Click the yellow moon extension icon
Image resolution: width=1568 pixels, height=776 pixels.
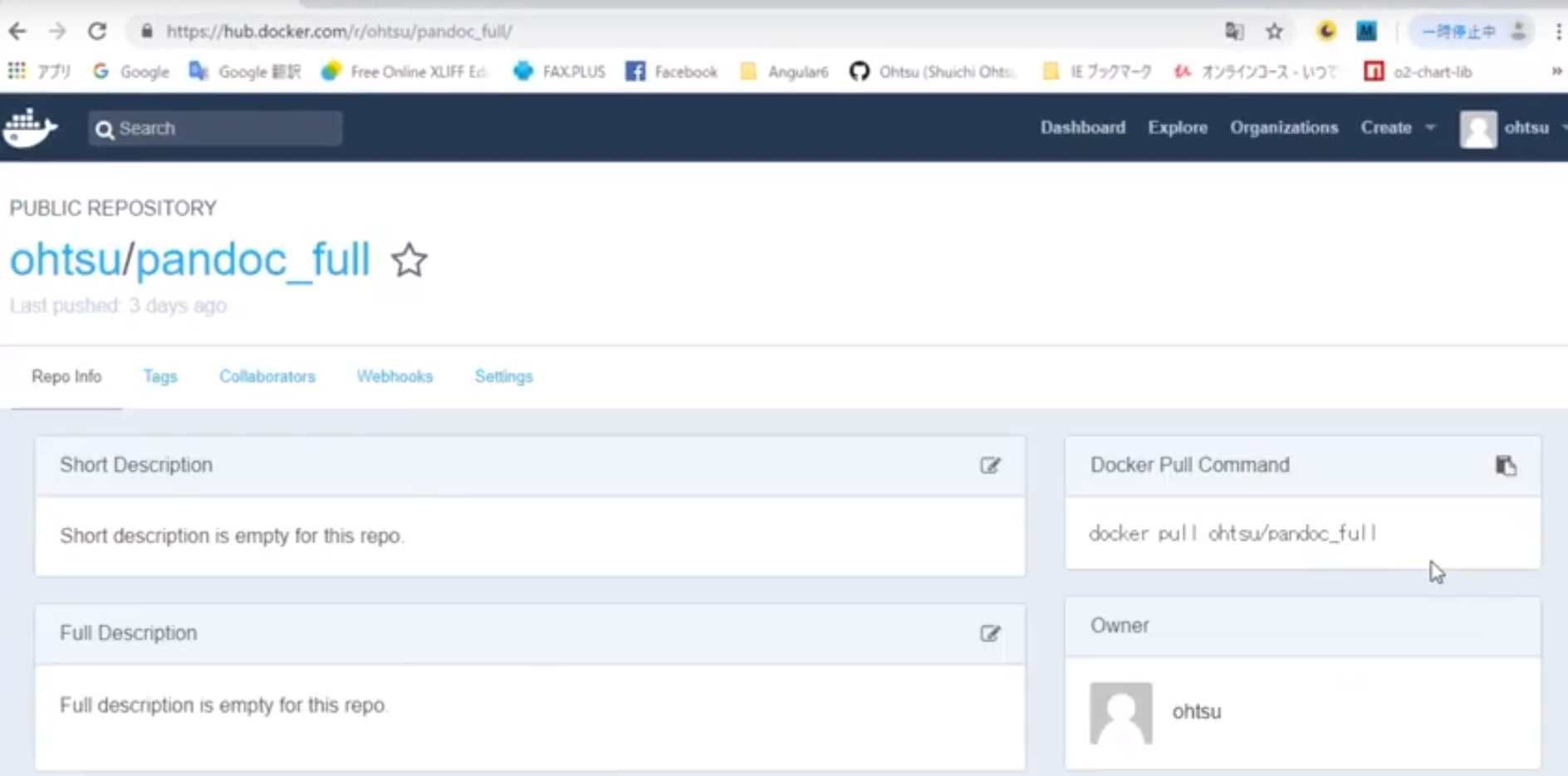[1326, 32]
